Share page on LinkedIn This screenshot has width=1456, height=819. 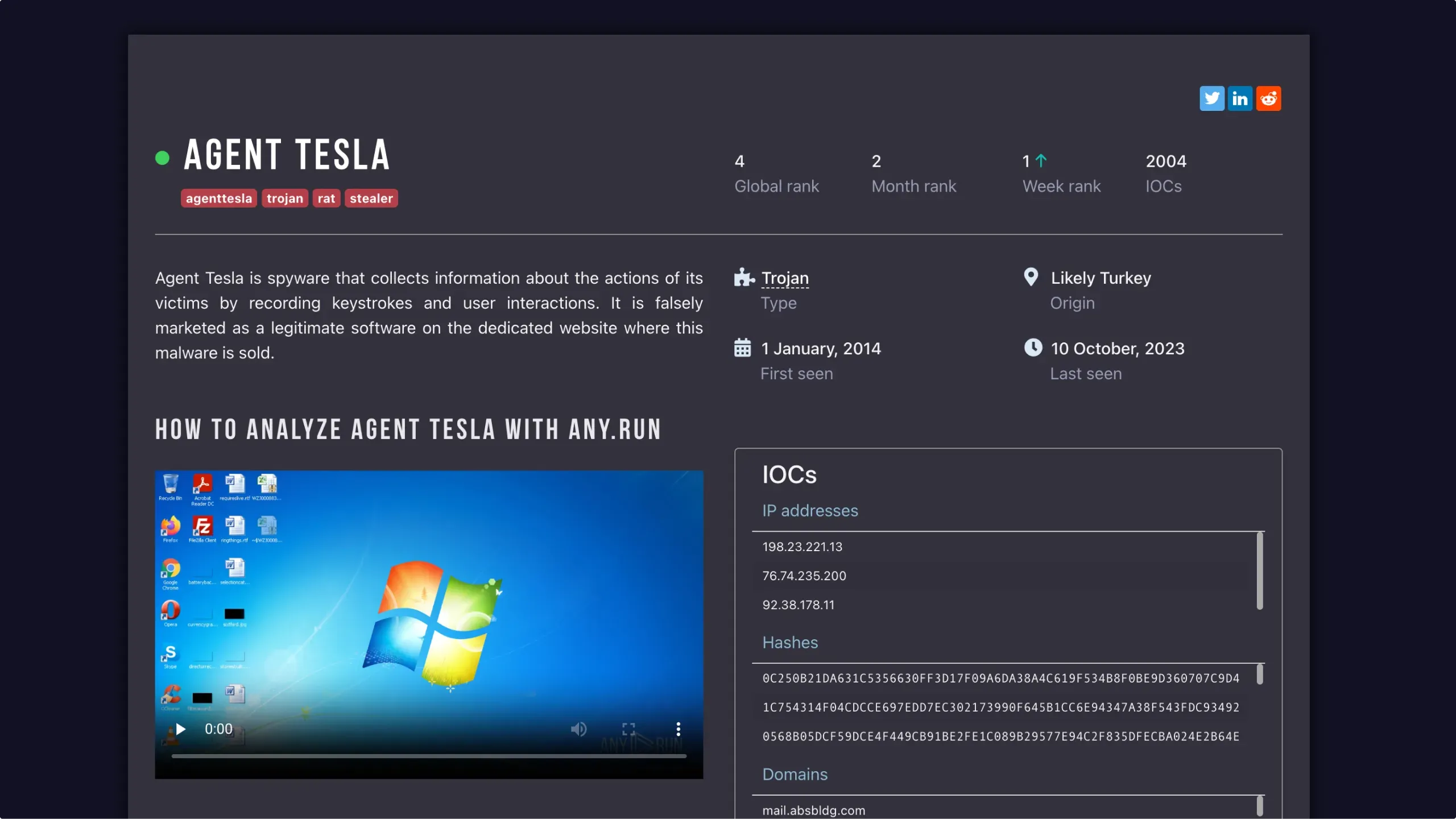pyautogui.click(x=1240, y=98)
